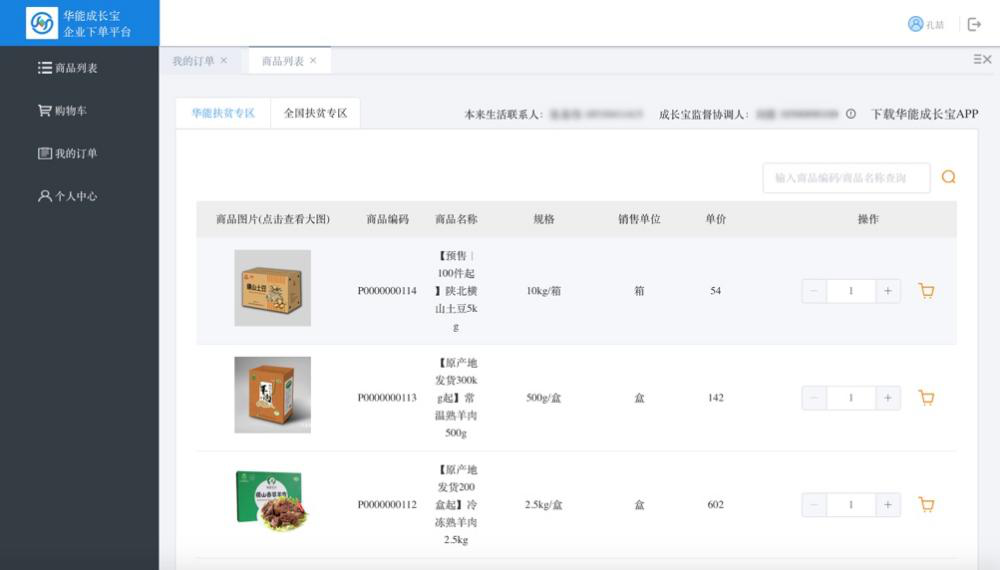Increase quantity for product P0000000113
This screenshot has height=570, width=1000.
(888, 398)
